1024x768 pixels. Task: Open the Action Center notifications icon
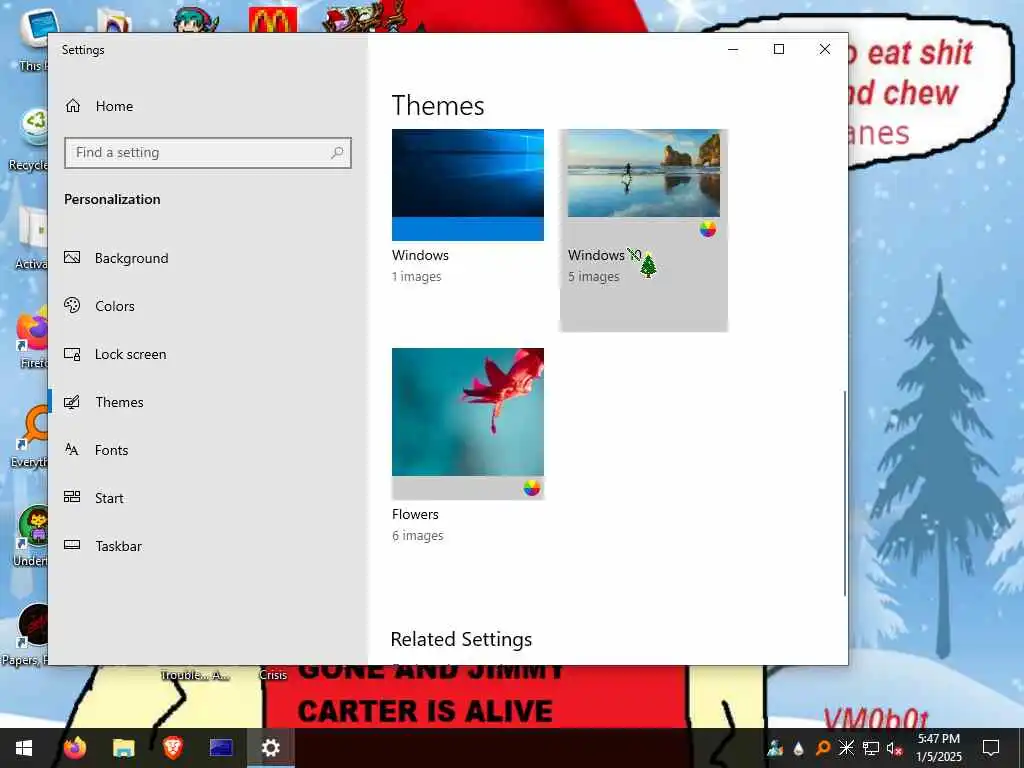[991, 748]
